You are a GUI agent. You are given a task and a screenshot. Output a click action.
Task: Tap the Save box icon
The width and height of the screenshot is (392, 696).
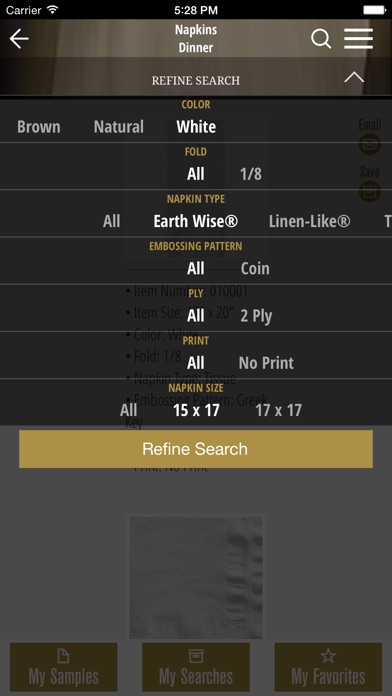point(369,191)
